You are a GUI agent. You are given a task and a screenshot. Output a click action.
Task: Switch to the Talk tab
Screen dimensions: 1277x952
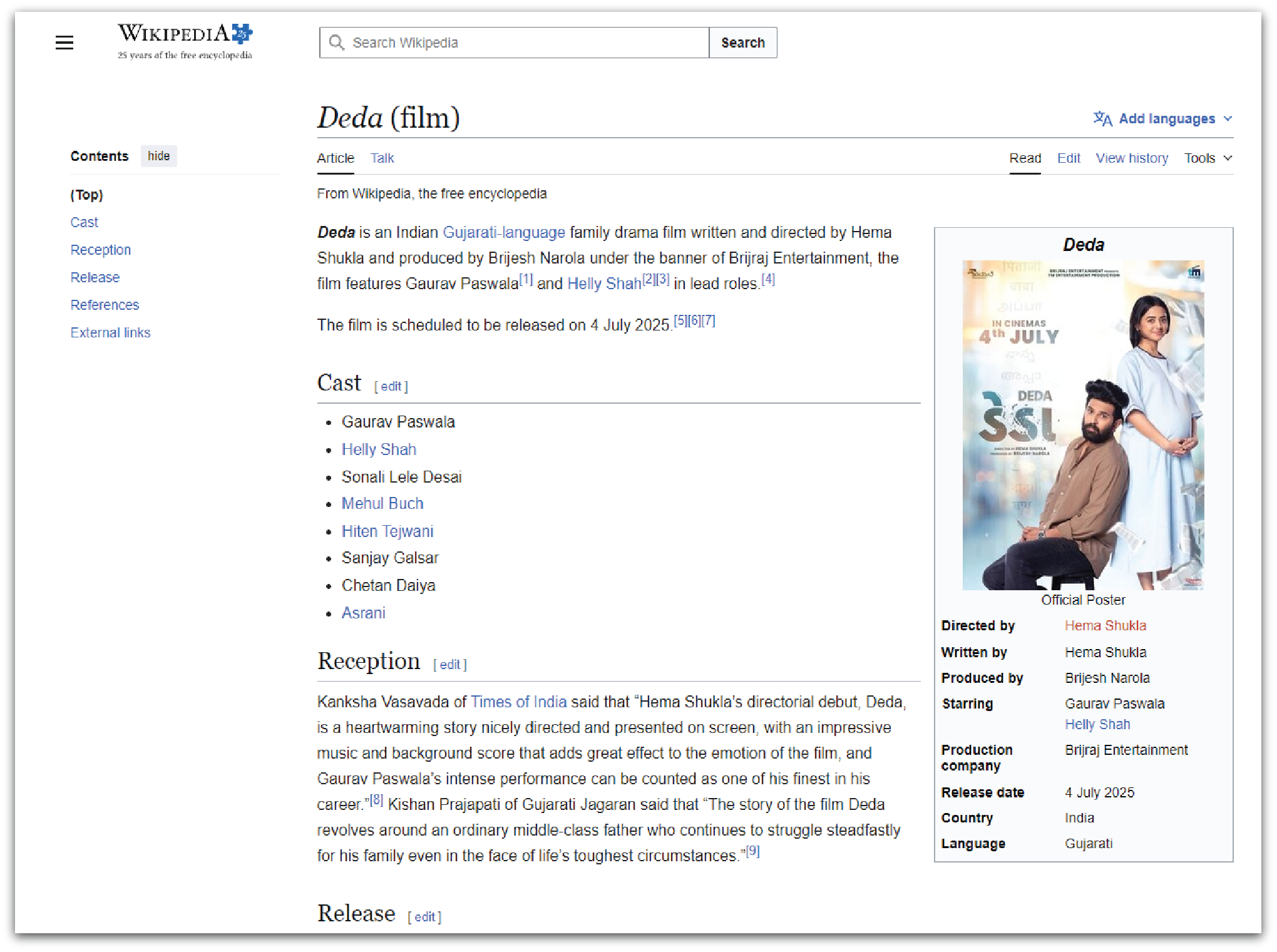click(382, 158)
